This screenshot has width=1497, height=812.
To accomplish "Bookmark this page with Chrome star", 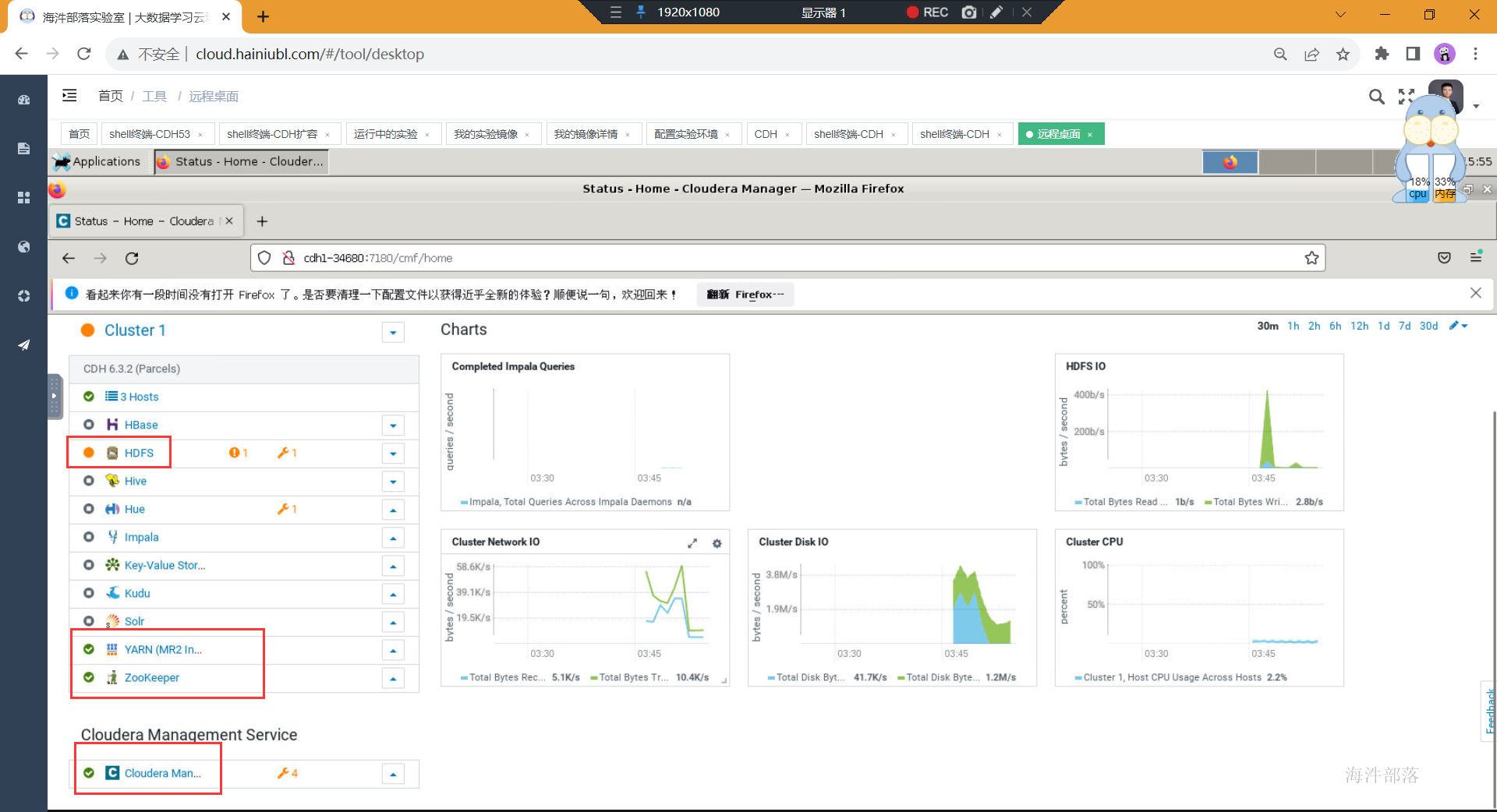I will coord(1343,54).
